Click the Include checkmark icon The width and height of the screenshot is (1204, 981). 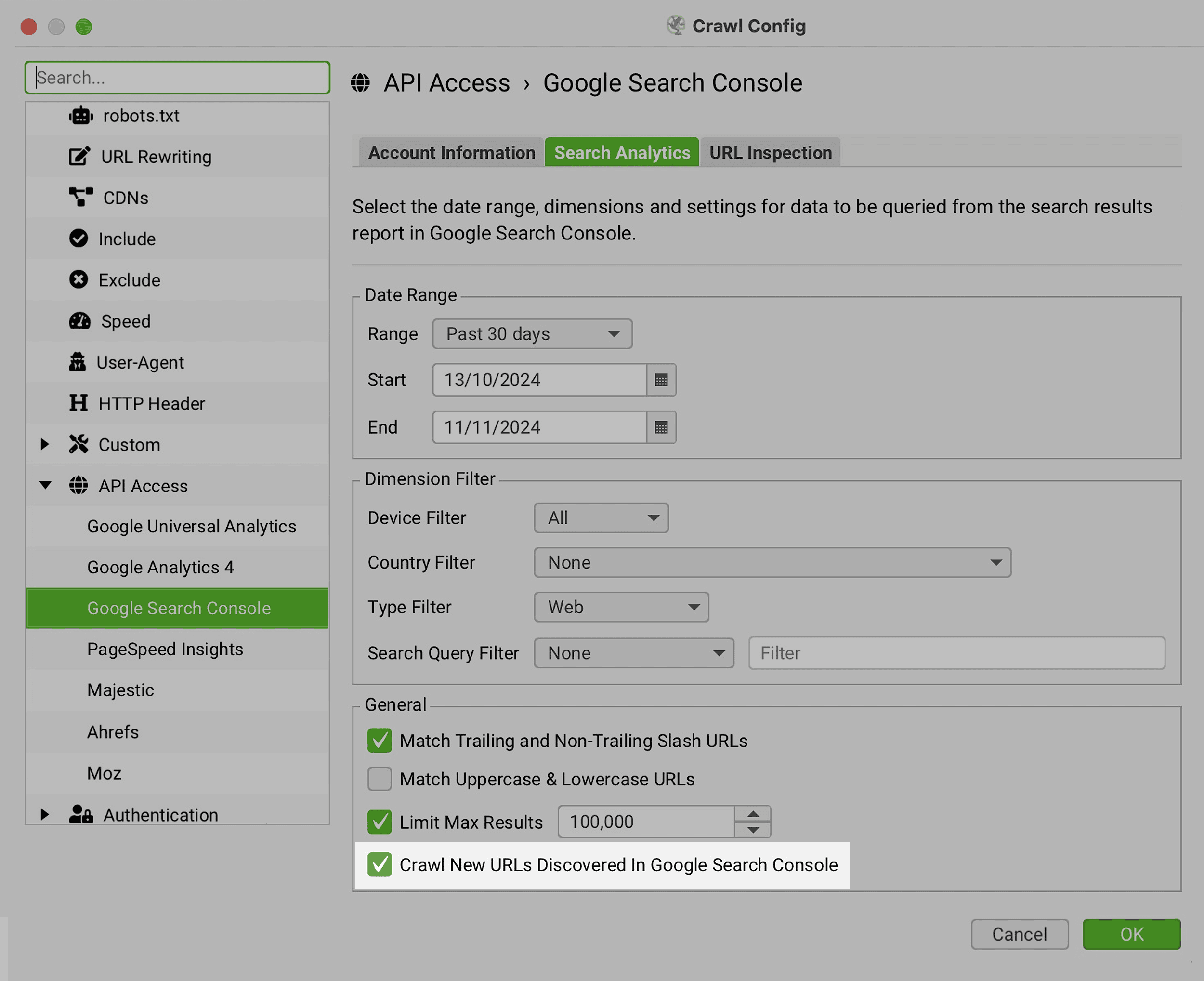click(x=79, y=239)
